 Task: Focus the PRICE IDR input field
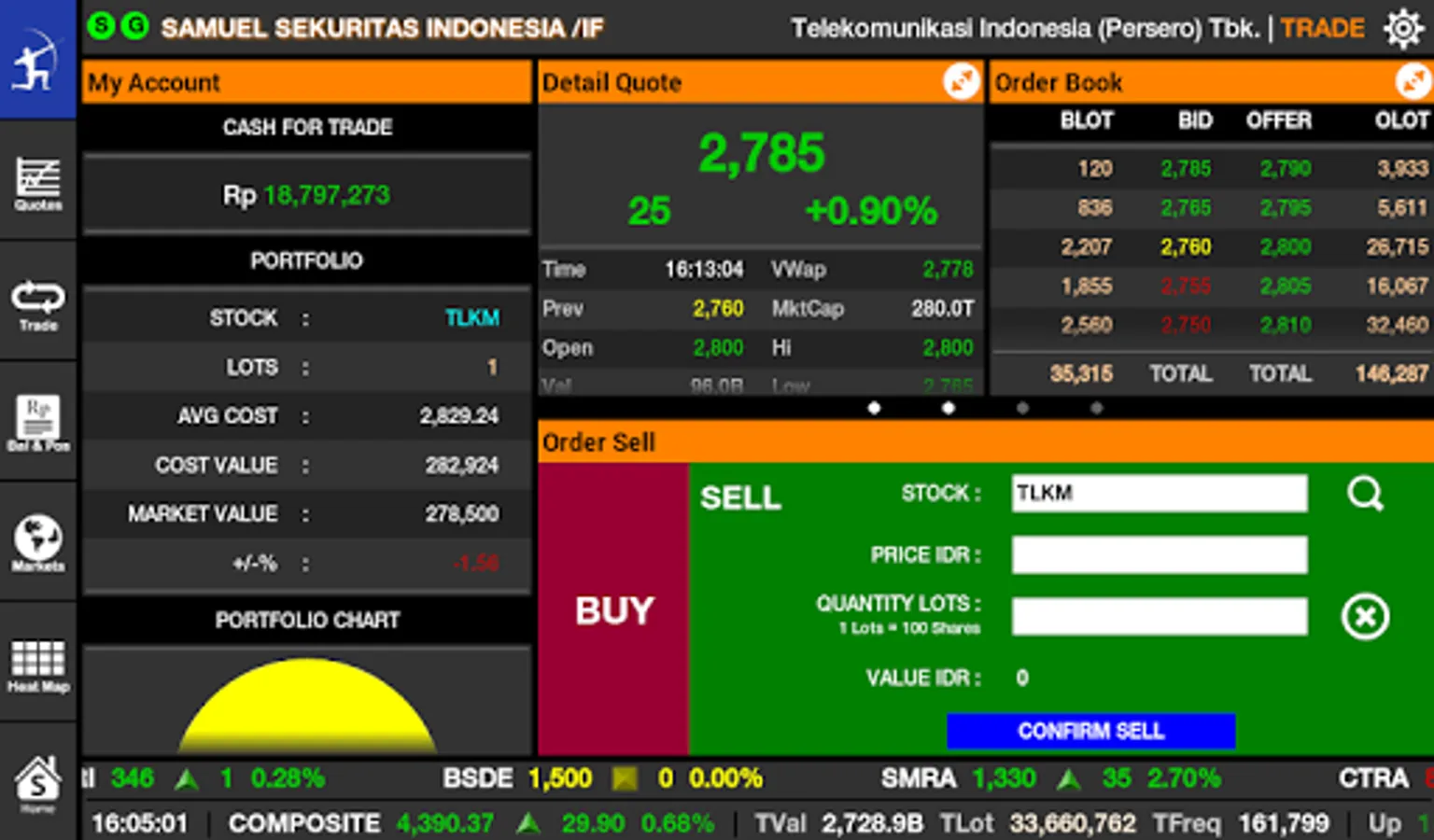point(1160,554)
